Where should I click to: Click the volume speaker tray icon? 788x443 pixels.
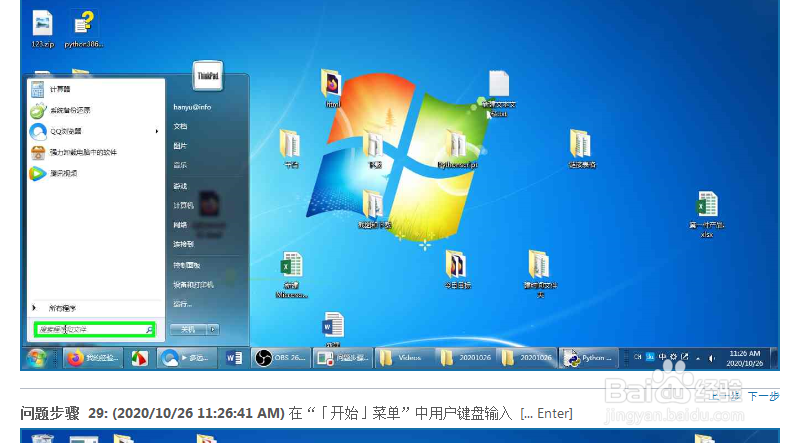pyautogui.click(x=712, y=359)
